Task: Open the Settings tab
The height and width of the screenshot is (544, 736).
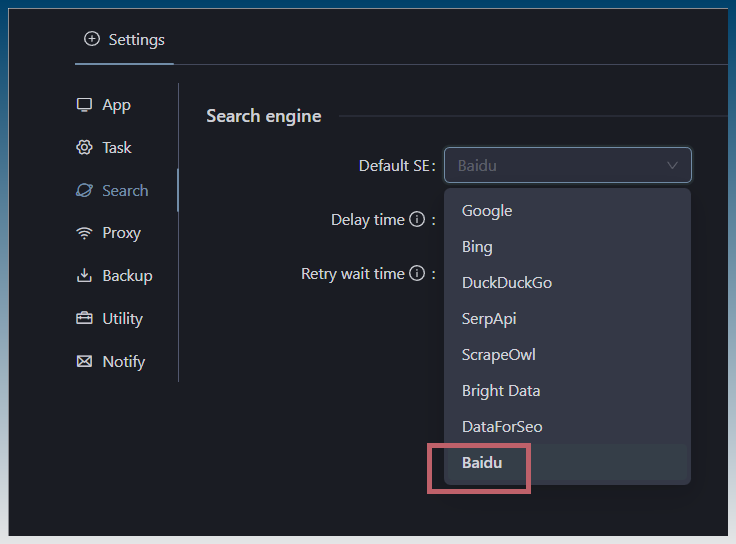Action: [x=125, y=40]
